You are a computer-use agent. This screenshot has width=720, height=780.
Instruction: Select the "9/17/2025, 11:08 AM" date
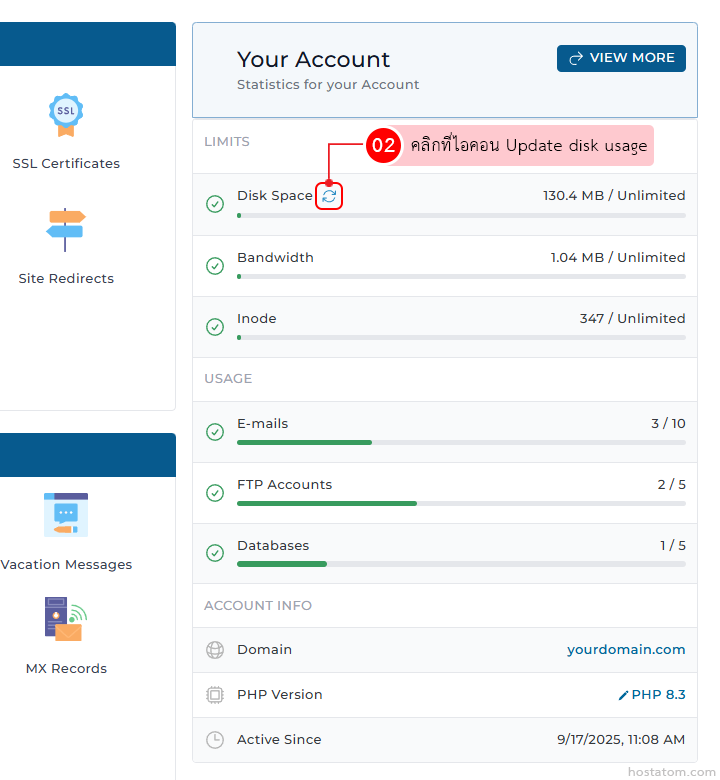[x=621, y=740]
